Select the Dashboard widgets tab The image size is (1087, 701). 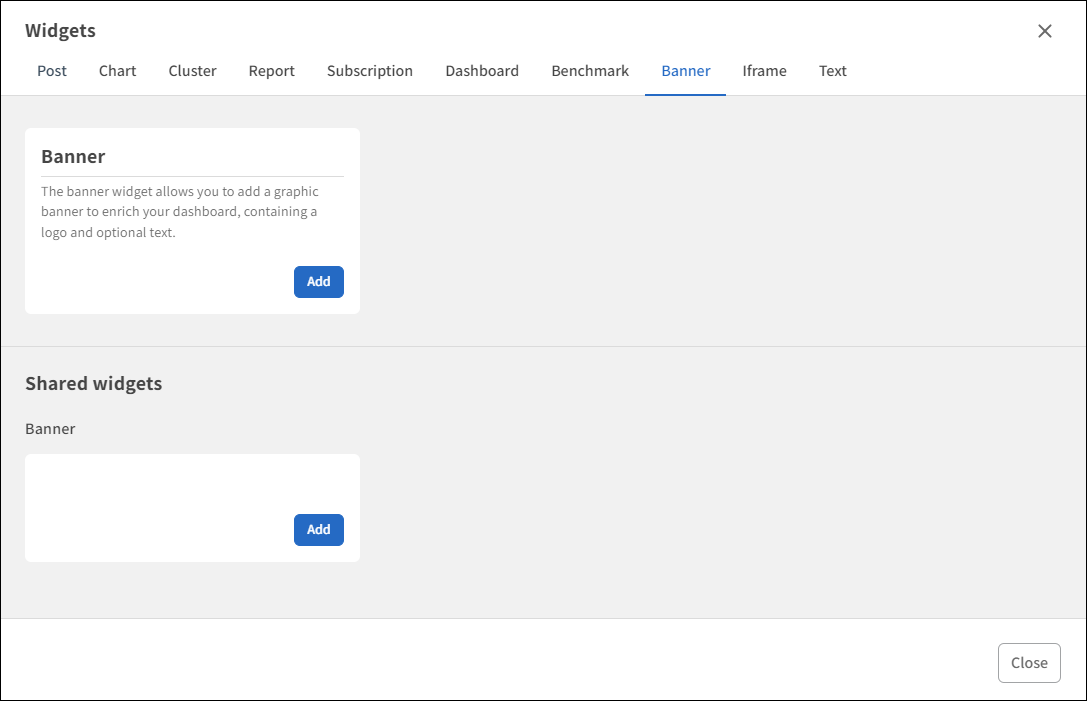coord(482,71)
